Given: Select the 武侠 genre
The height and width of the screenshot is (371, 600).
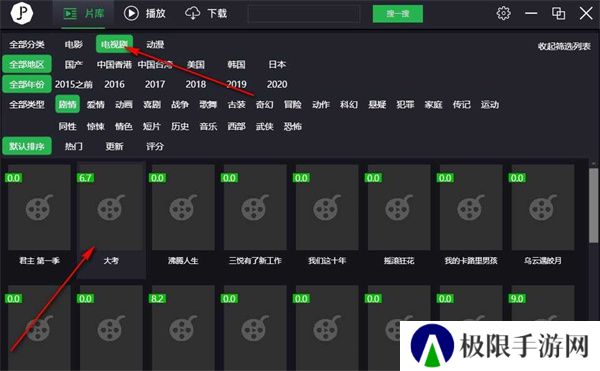Looking at the screenshot, I should point(264,126).
